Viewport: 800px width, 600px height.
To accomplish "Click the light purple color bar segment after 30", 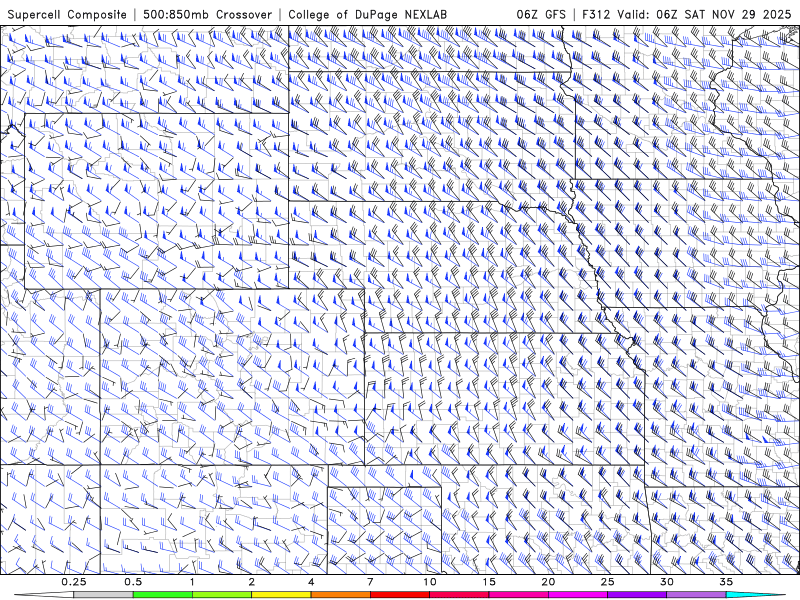I will (x=696, y=595).
